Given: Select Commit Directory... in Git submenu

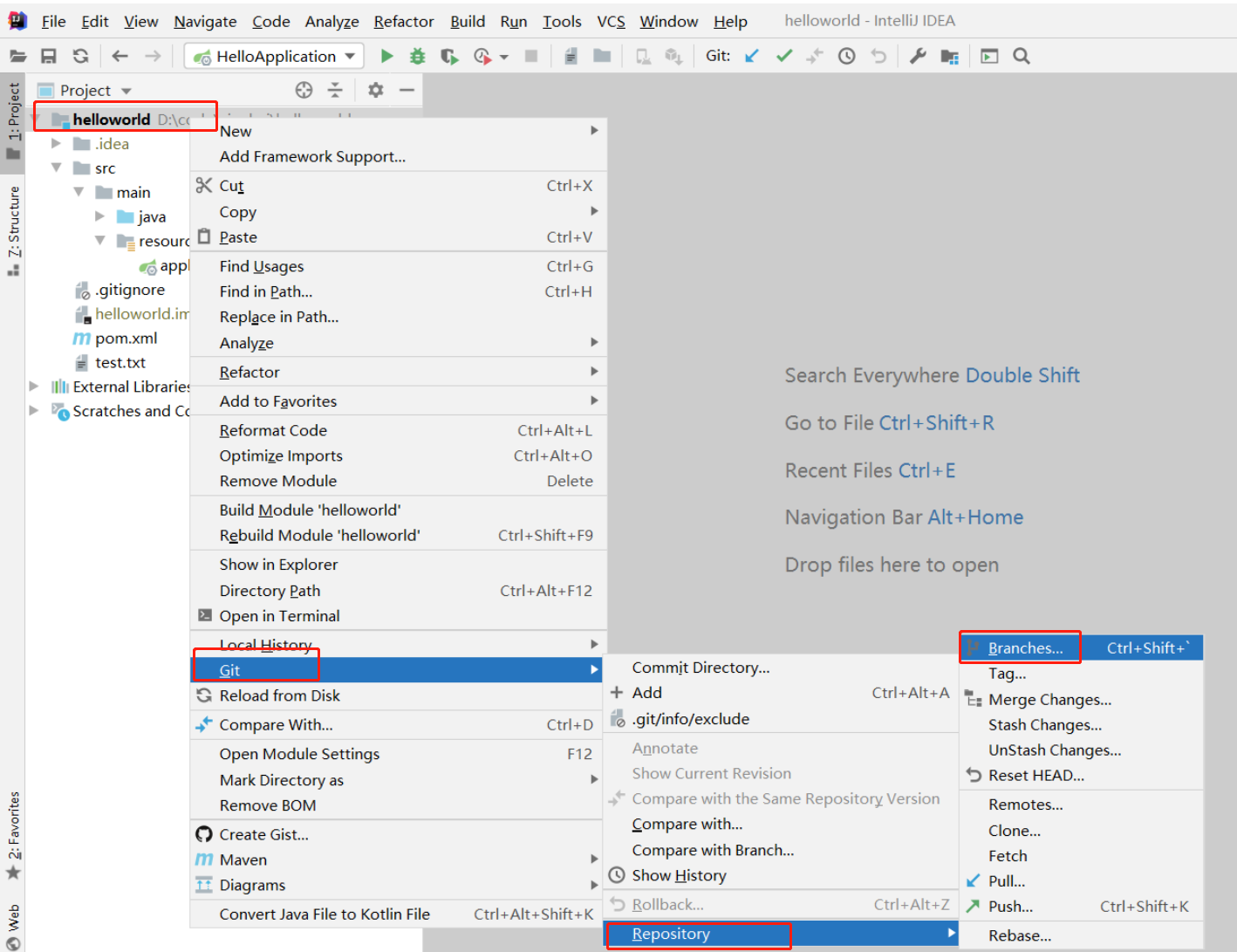Looking at the screenshot, I should [x=781, y=668].
